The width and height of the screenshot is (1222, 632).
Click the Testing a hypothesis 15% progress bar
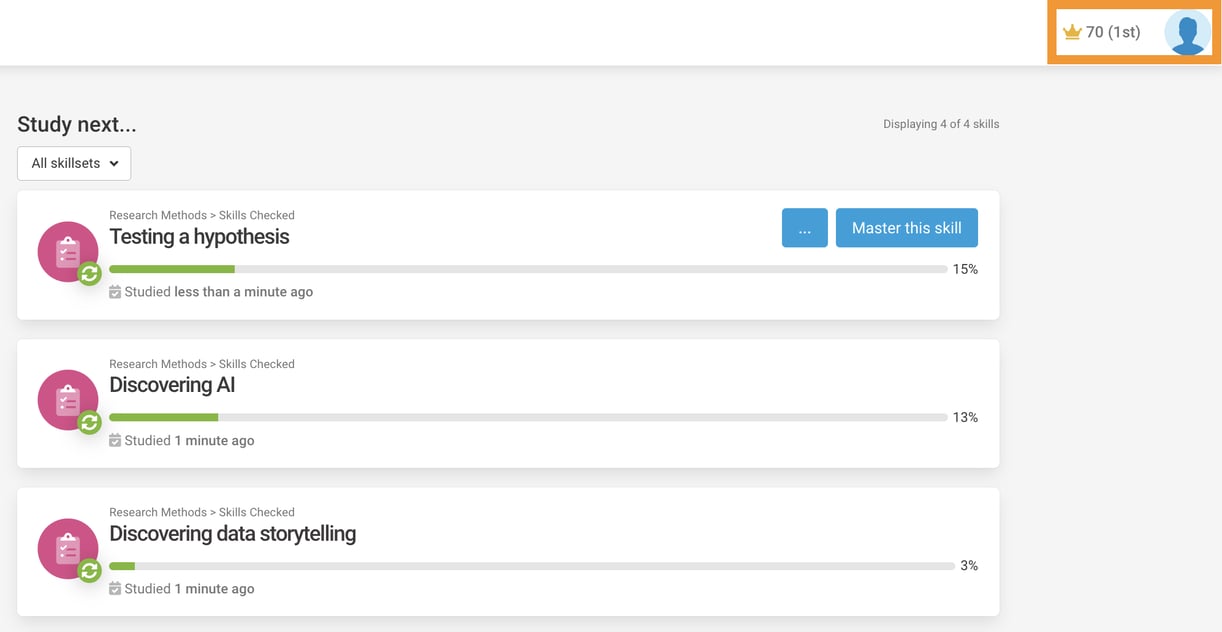point(528,269)
